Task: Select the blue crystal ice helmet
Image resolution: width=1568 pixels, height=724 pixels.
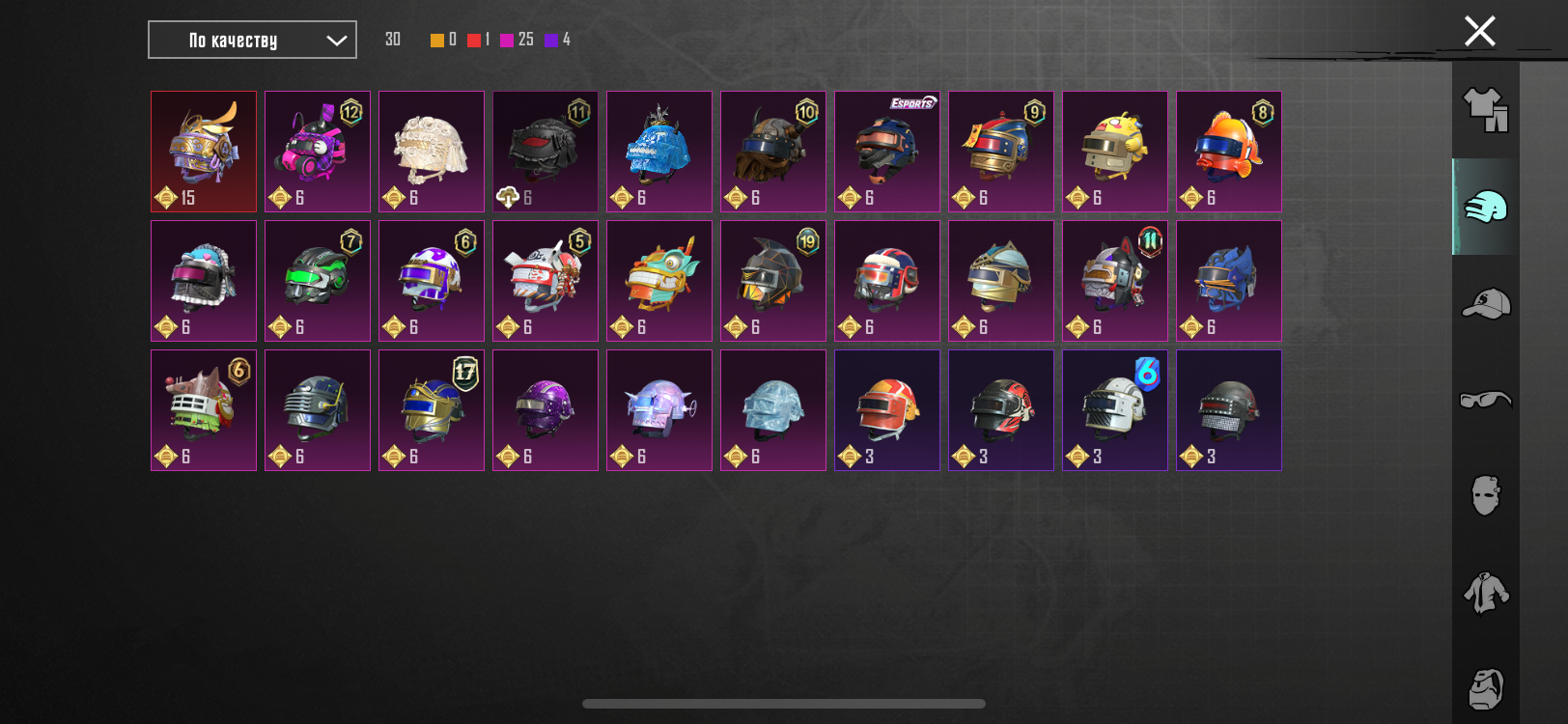Action: (x=659, y=152)
